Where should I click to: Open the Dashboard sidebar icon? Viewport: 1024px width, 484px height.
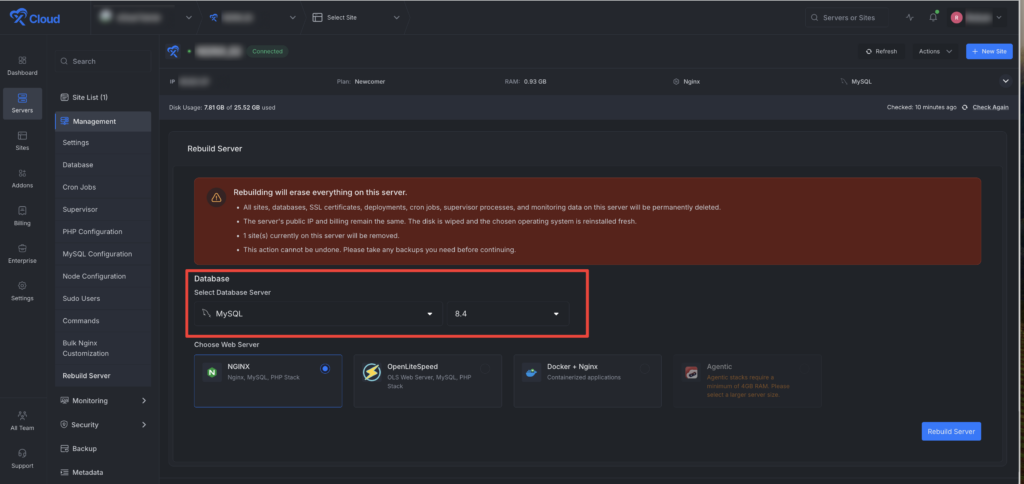coord(22,60)
